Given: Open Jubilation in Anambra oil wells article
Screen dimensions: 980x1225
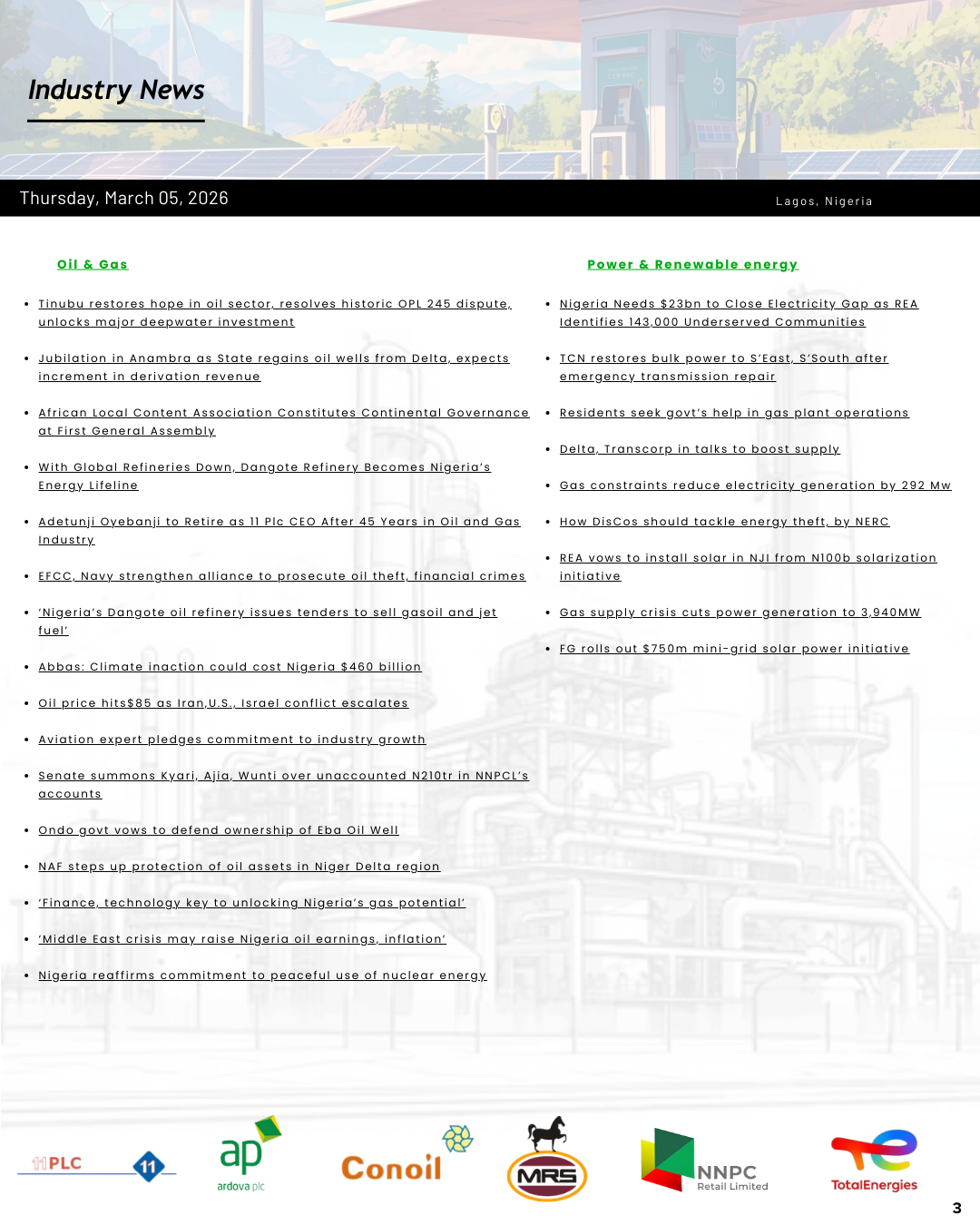Looking at the screenshot, I should tap(273, 358).
